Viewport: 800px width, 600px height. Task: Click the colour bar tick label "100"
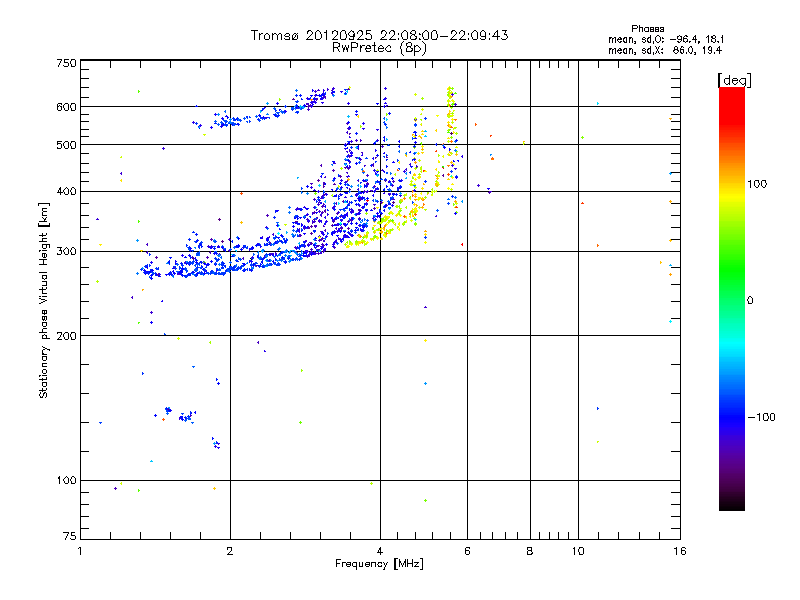pyautogui.click(x=757, y=184)
